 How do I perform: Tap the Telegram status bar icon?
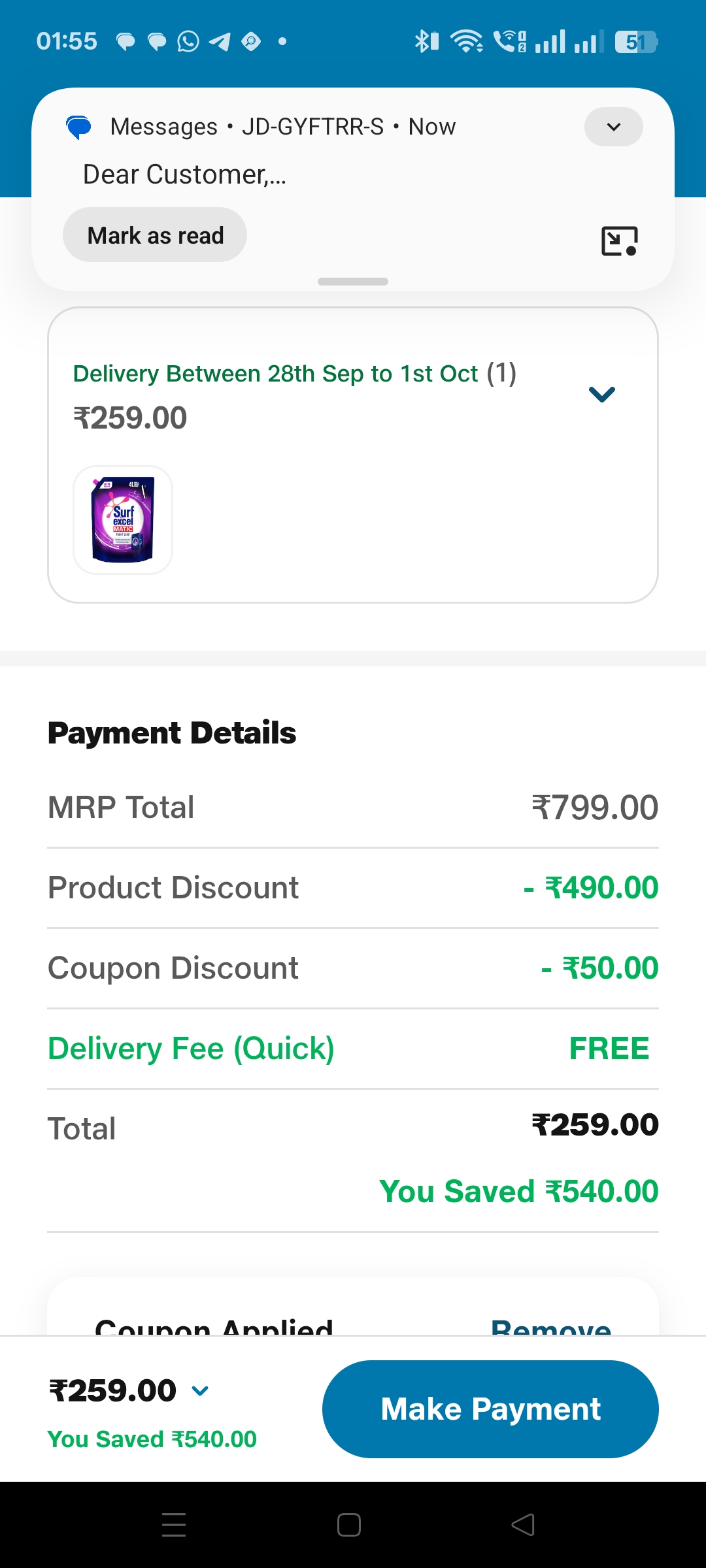point(220,42)
